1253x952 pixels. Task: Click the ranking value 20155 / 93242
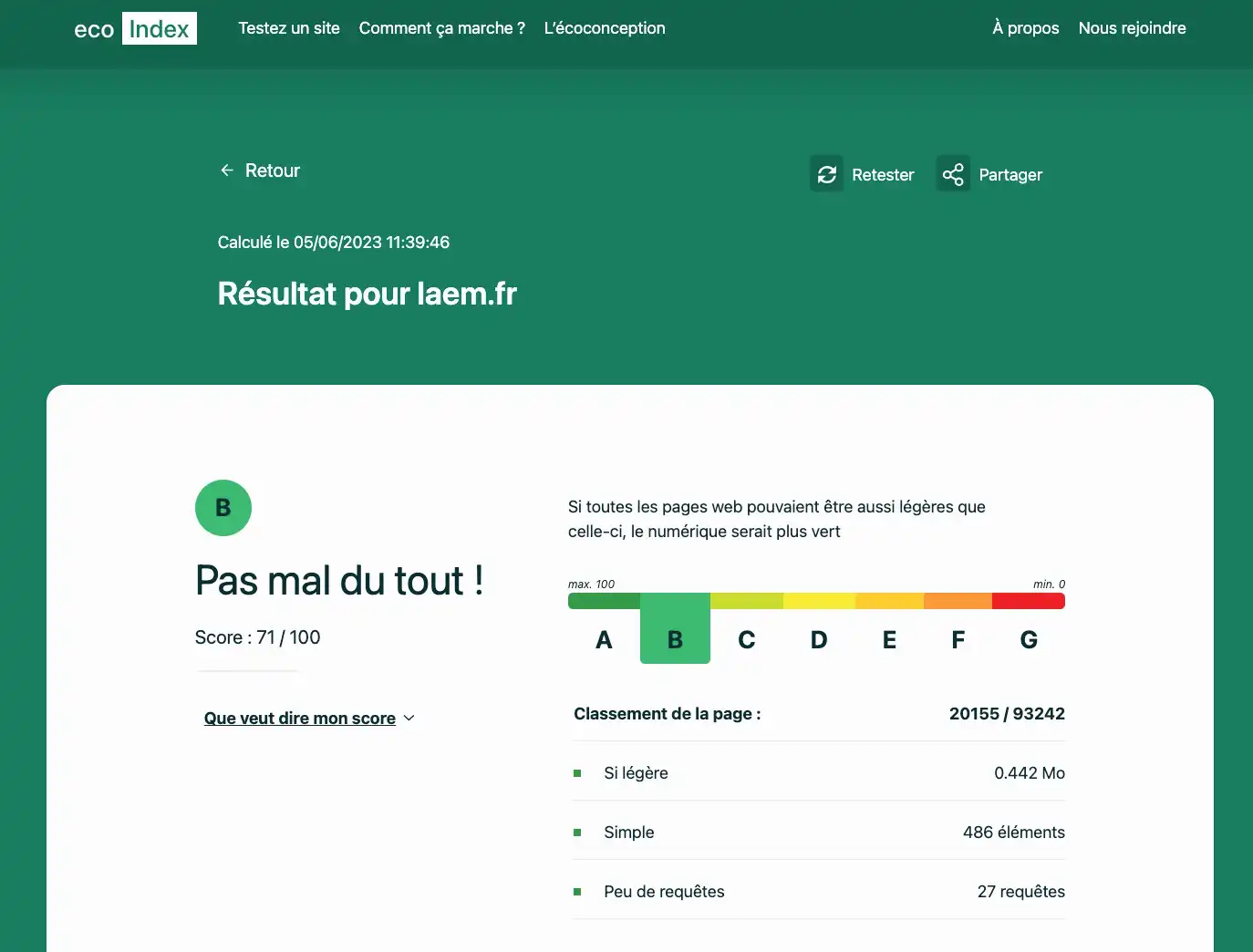[x=1007, y=714]
